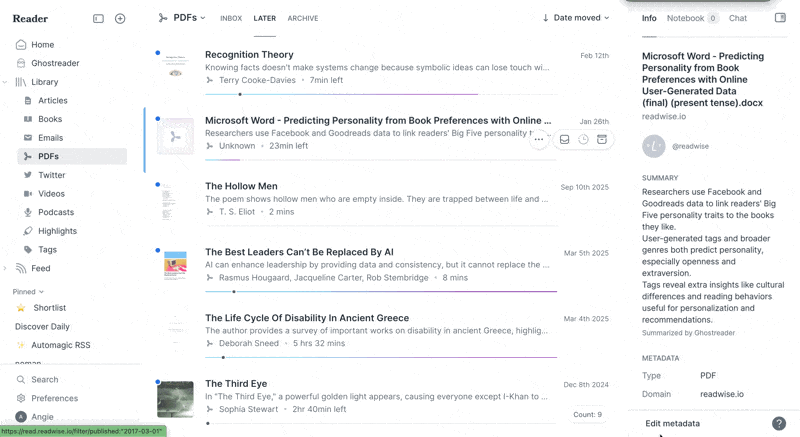
Task: Open the three-dot more actions menu
Action: click(x=539, y=140)
